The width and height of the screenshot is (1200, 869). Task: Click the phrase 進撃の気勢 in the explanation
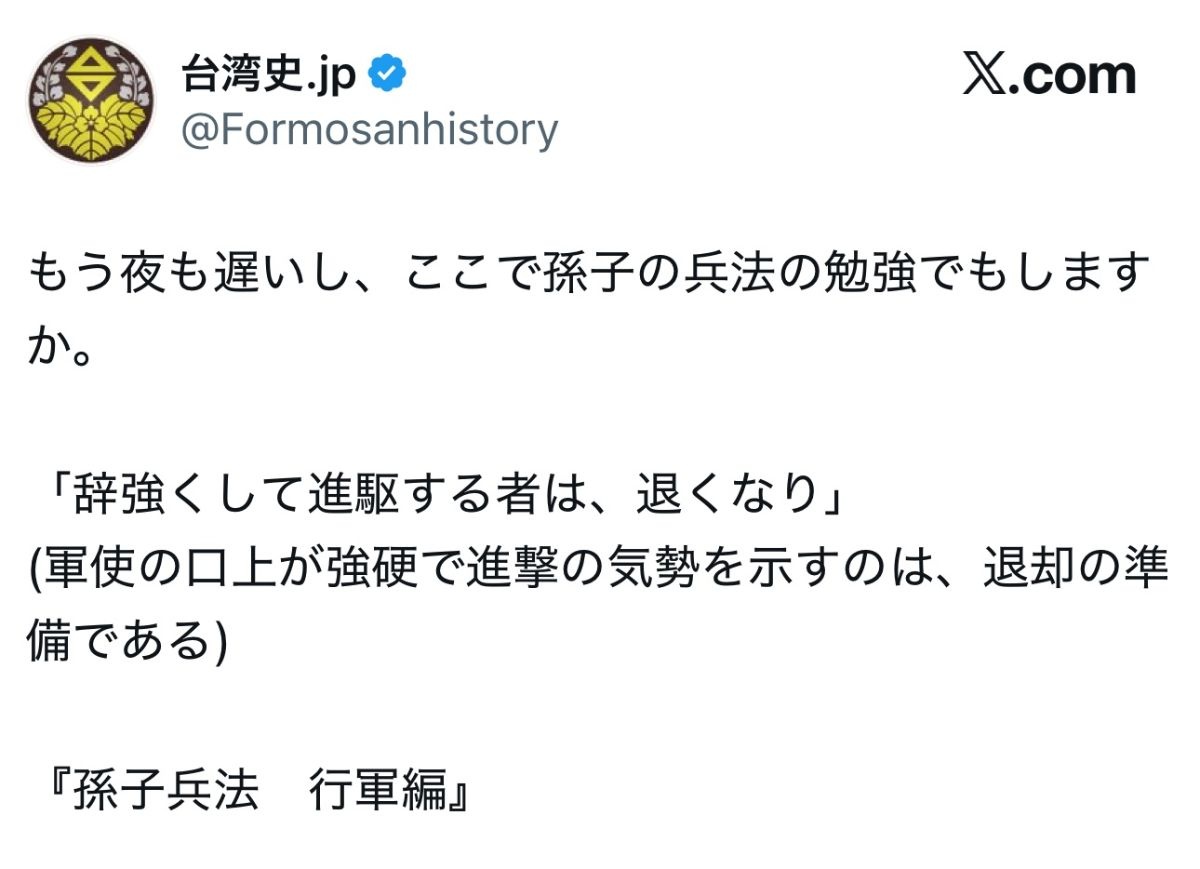pos(608,570)
